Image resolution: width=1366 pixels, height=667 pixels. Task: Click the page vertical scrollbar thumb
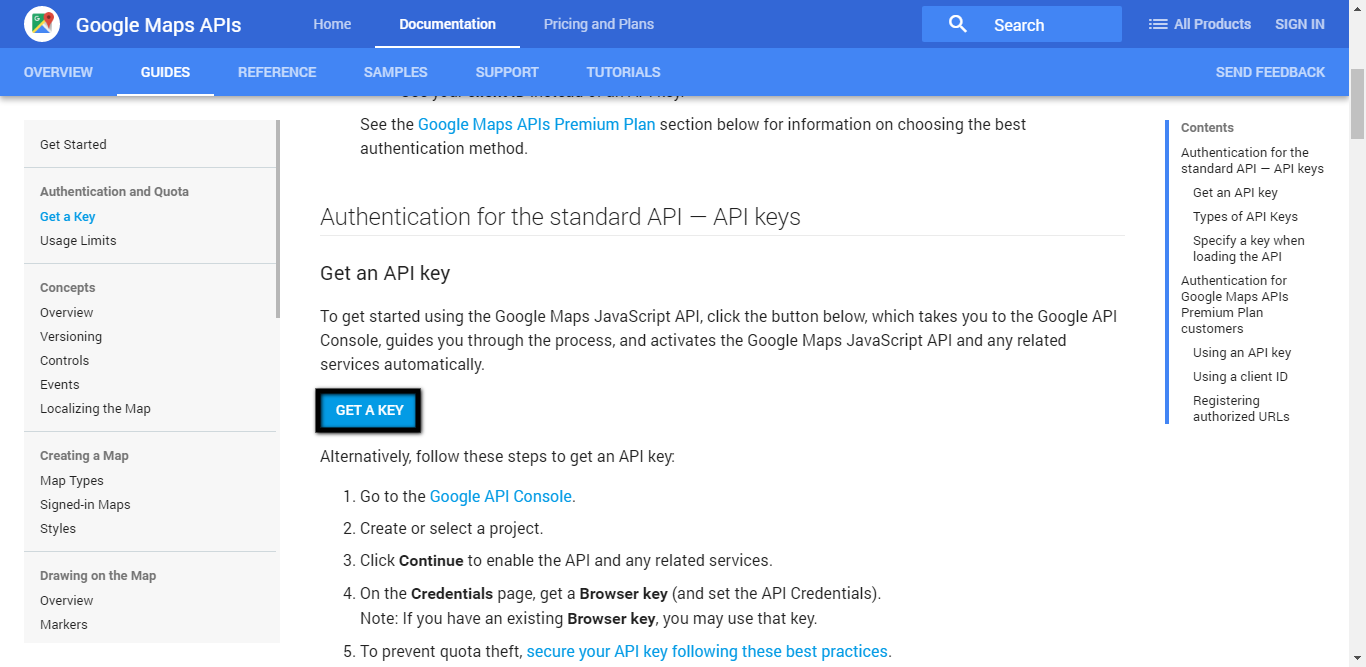coord(1357,105)
